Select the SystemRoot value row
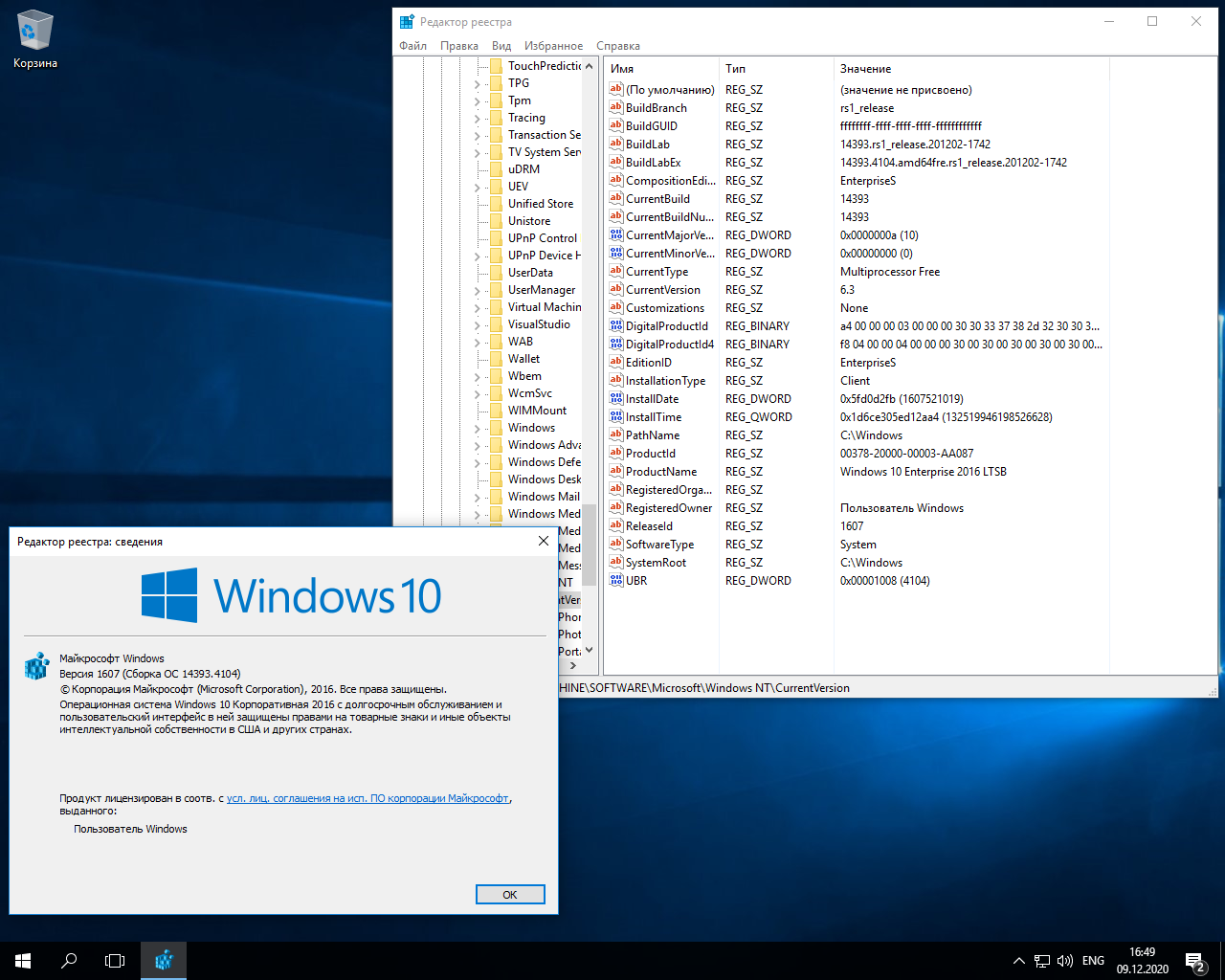This screenshot has height=980, width=1225. point(857,563)
